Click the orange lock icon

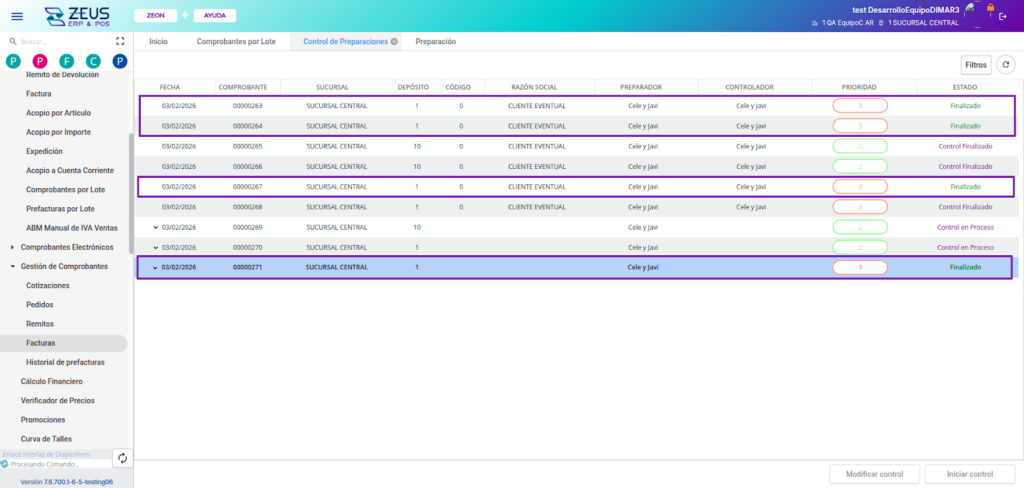tap(990, 8)
